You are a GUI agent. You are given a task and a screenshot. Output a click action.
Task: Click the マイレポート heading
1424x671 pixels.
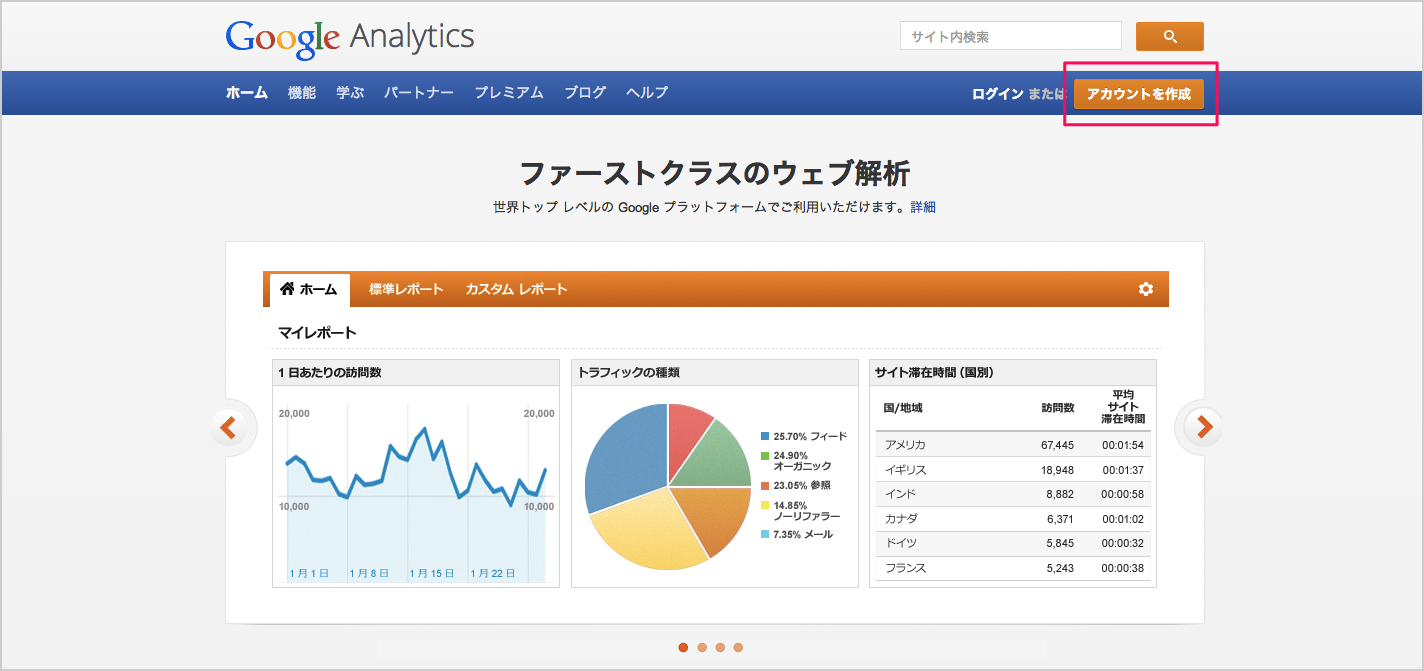coord(317,332)
